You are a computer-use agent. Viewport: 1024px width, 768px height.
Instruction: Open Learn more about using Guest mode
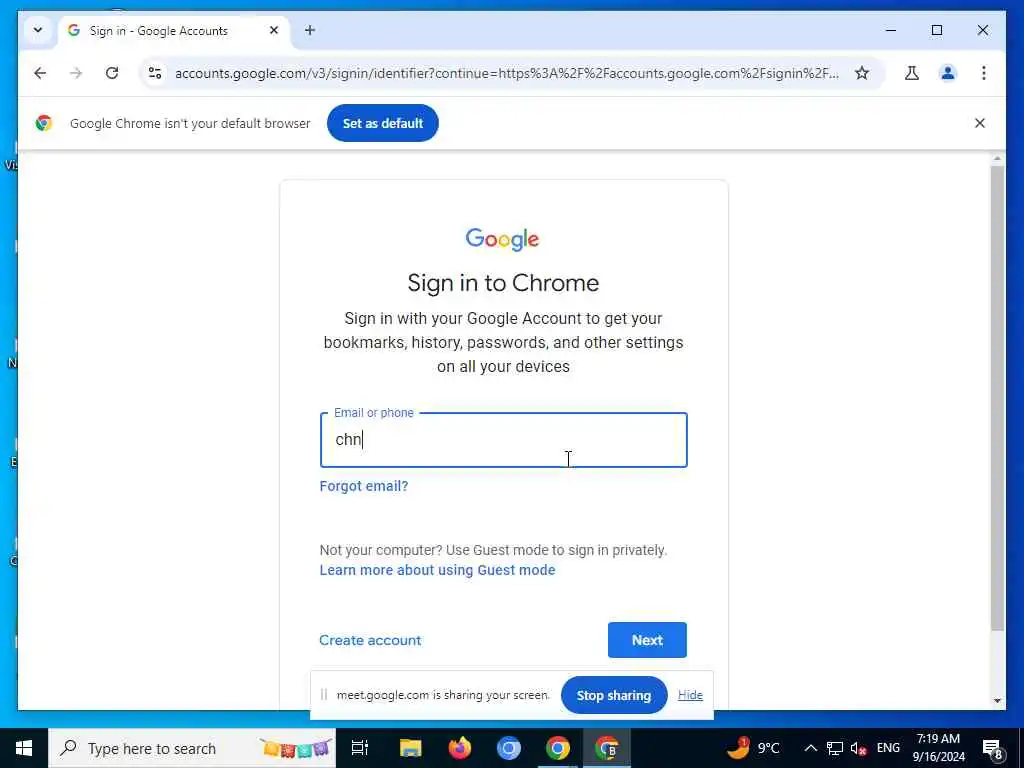[438, 570]
